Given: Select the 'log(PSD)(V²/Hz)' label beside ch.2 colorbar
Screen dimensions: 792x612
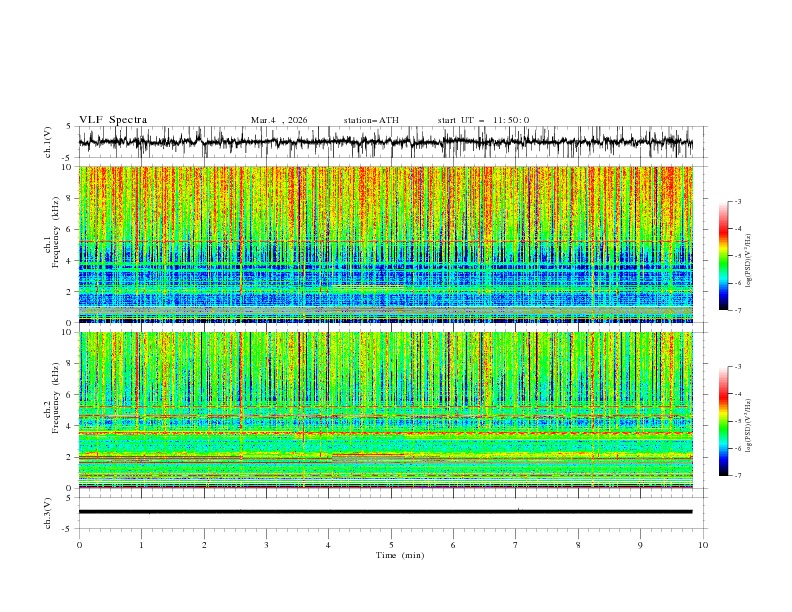Looking at the screenshot, I should tap(750, 425).
